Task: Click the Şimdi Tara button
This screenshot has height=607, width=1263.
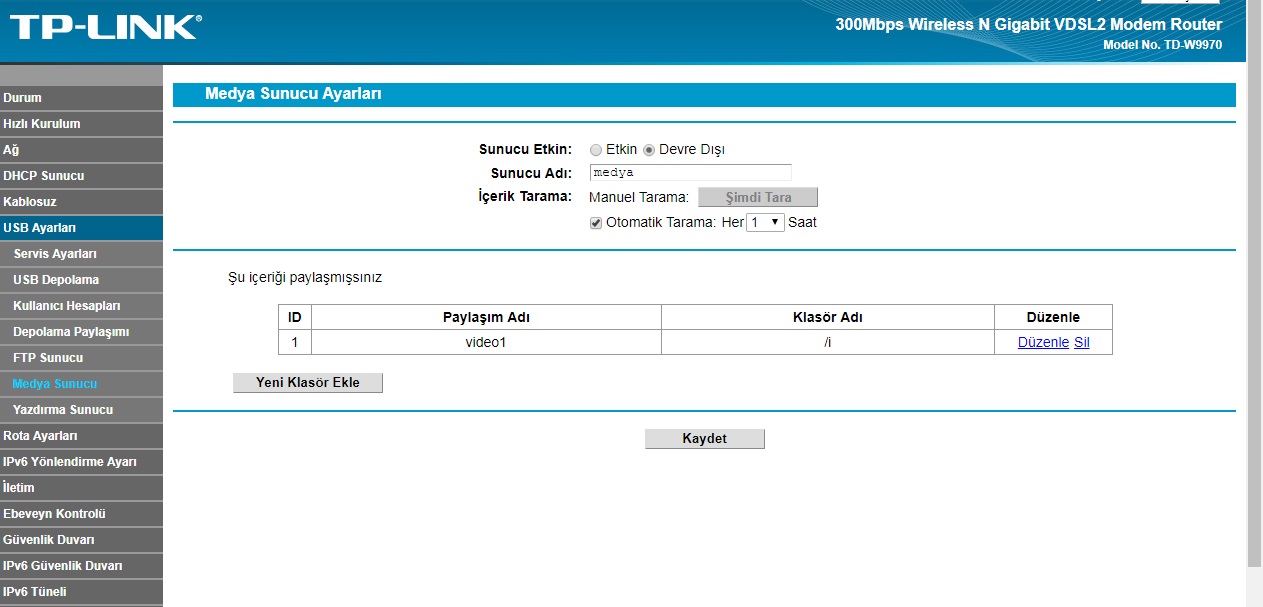Action: (758, 197)
